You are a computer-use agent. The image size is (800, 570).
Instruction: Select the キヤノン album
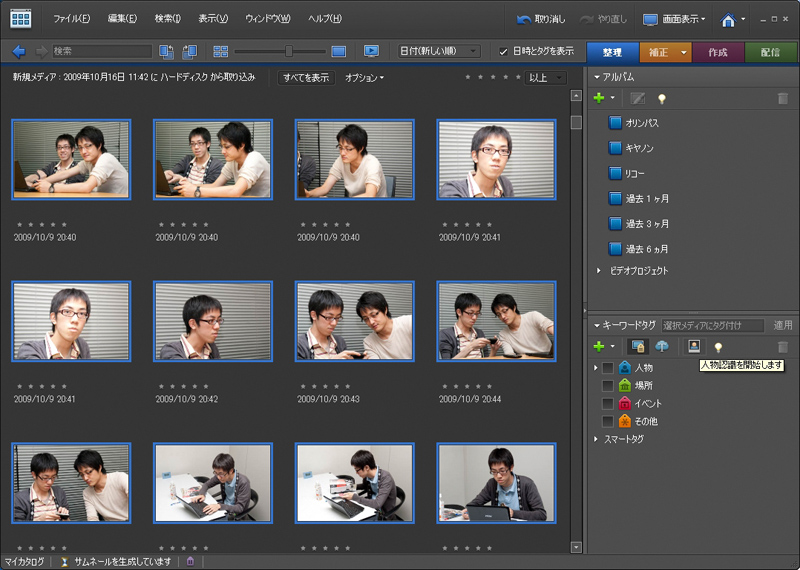click(x=631, y=148)
